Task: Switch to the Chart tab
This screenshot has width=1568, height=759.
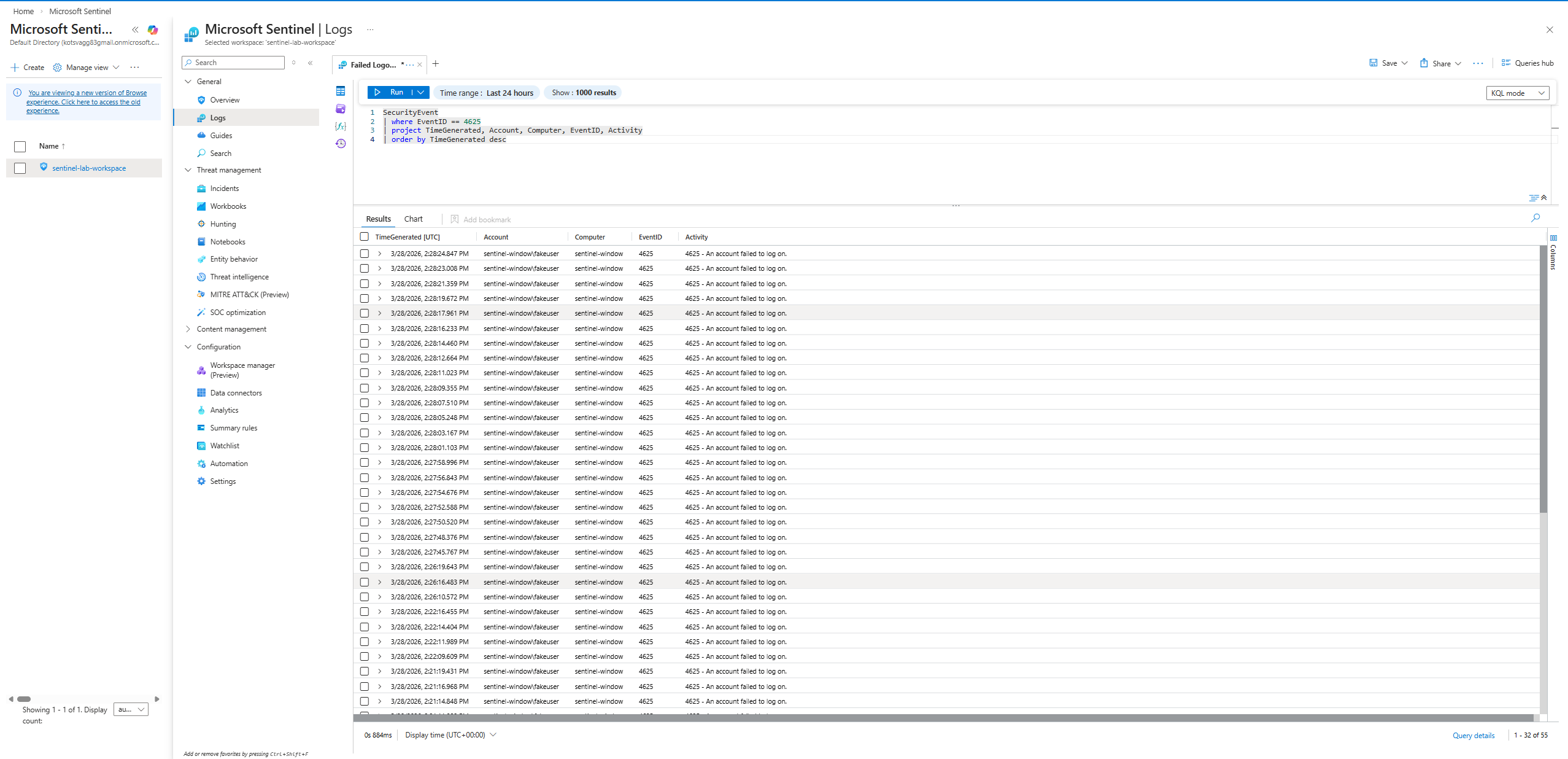Action: click(413, 219)
